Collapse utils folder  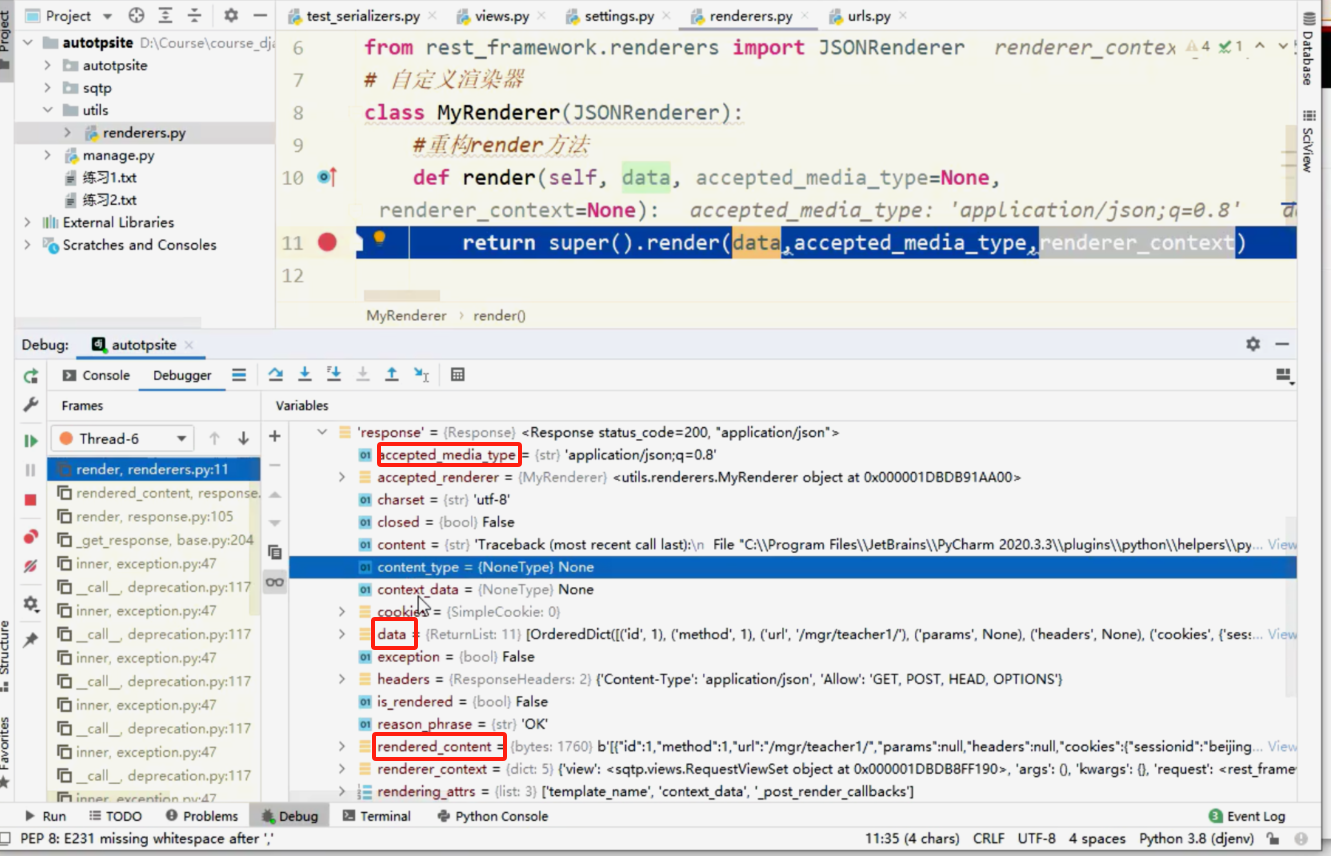47,110
